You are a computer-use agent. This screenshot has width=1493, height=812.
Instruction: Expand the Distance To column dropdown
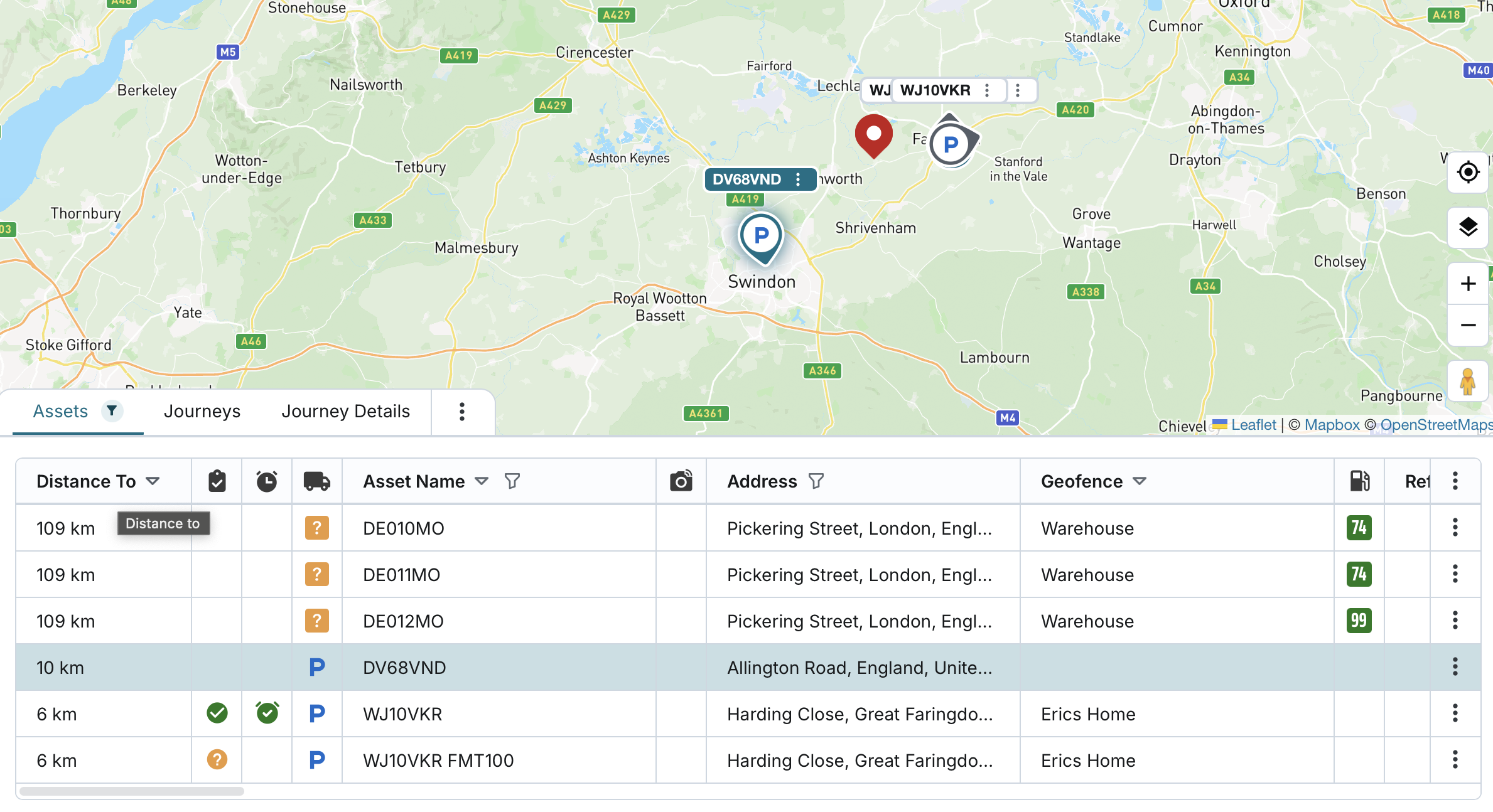[x=153, y=481]
